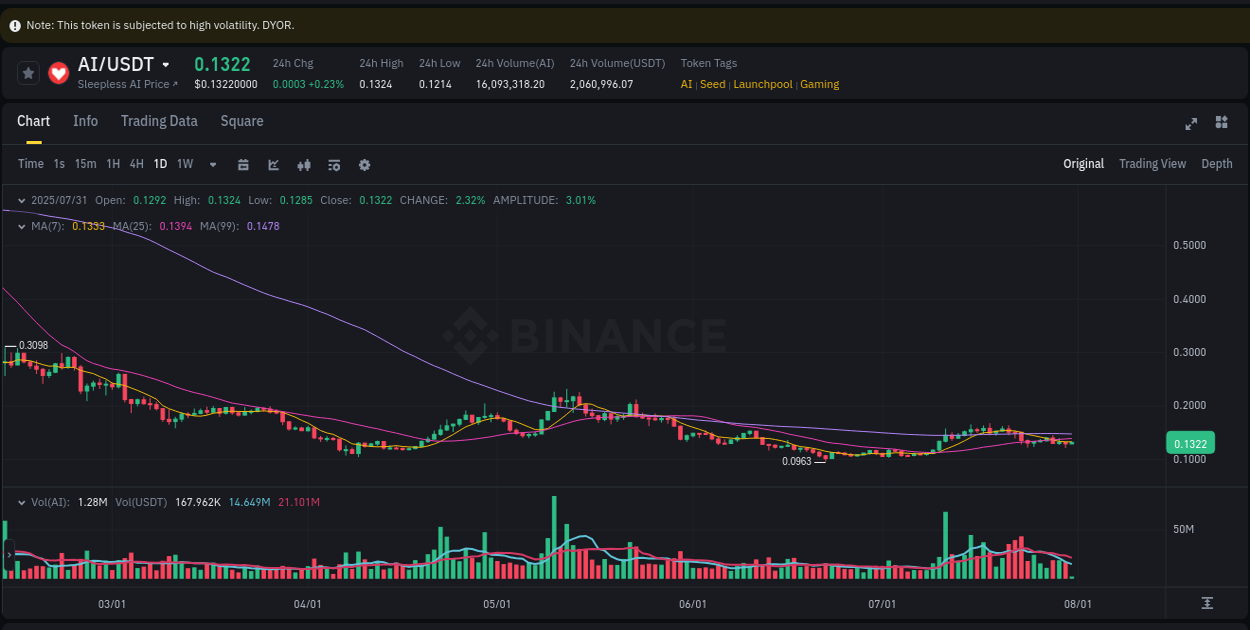
Task: Click the 0.1322 price tag on the axis
Action: click(x=1190, y=442)
